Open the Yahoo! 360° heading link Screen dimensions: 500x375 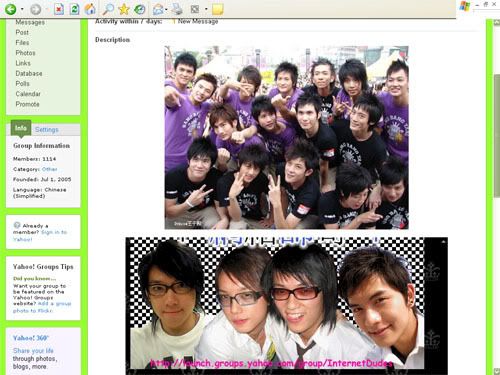[x=31, y=338]
